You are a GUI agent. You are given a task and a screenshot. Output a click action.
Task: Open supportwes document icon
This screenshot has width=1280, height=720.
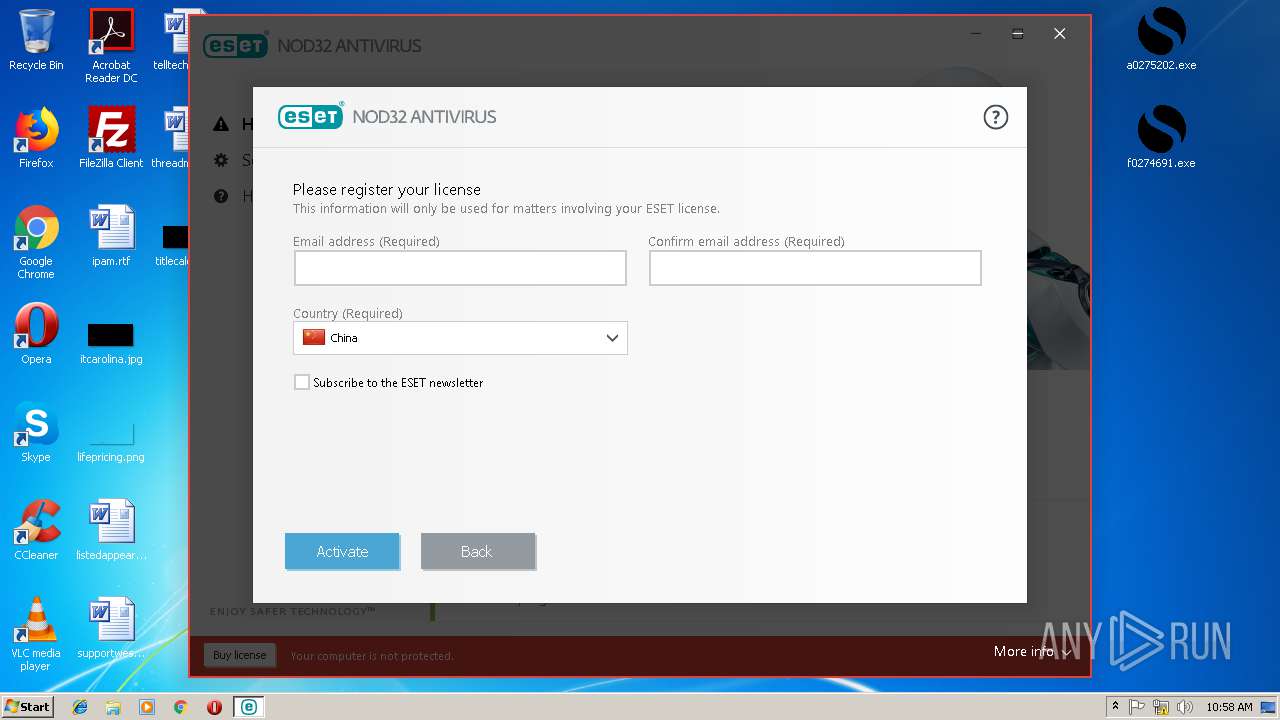point(111,628)
